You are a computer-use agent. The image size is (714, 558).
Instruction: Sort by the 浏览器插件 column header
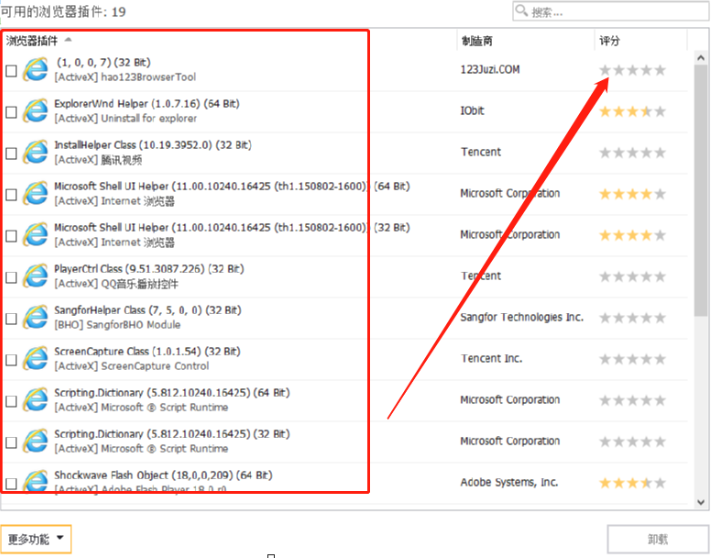[32, 41]
